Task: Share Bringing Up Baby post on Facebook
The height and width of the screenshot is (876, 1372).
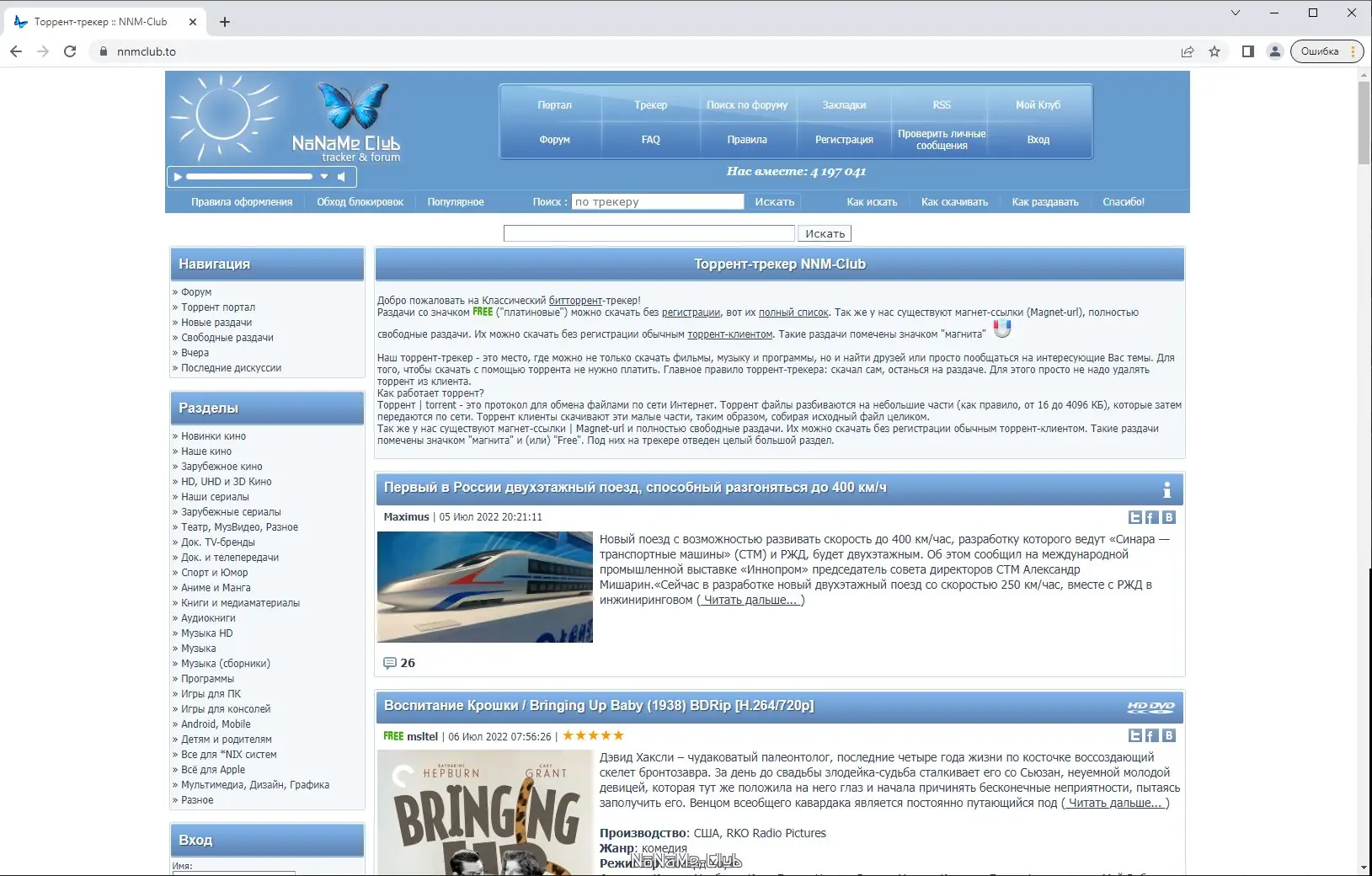Action: [x=1152, y=735]
